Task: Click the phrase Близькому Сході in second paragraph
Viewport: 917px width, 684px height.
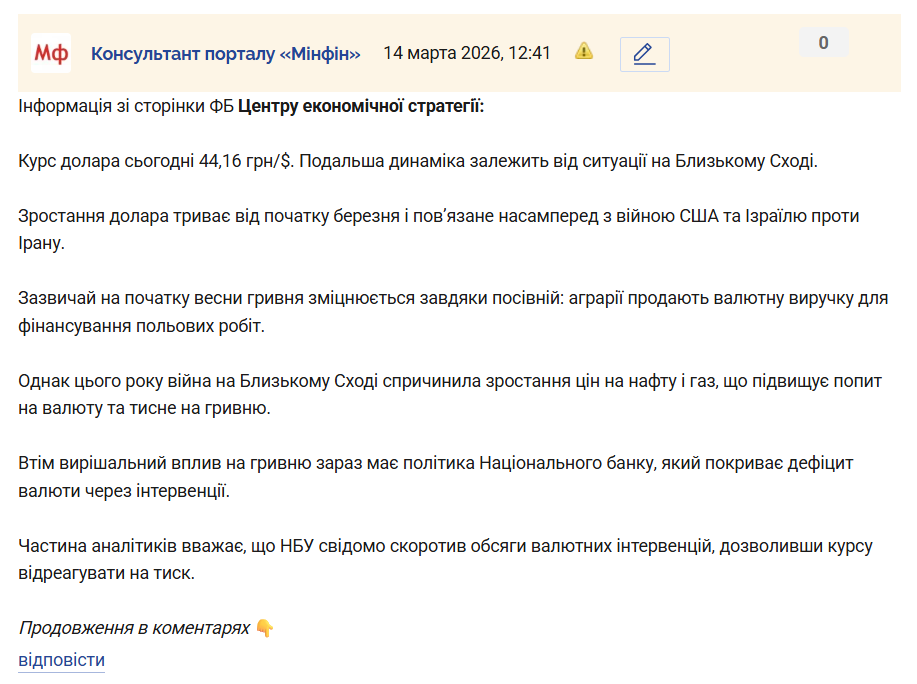Action: pyautogui.click(x=755, y=160)
